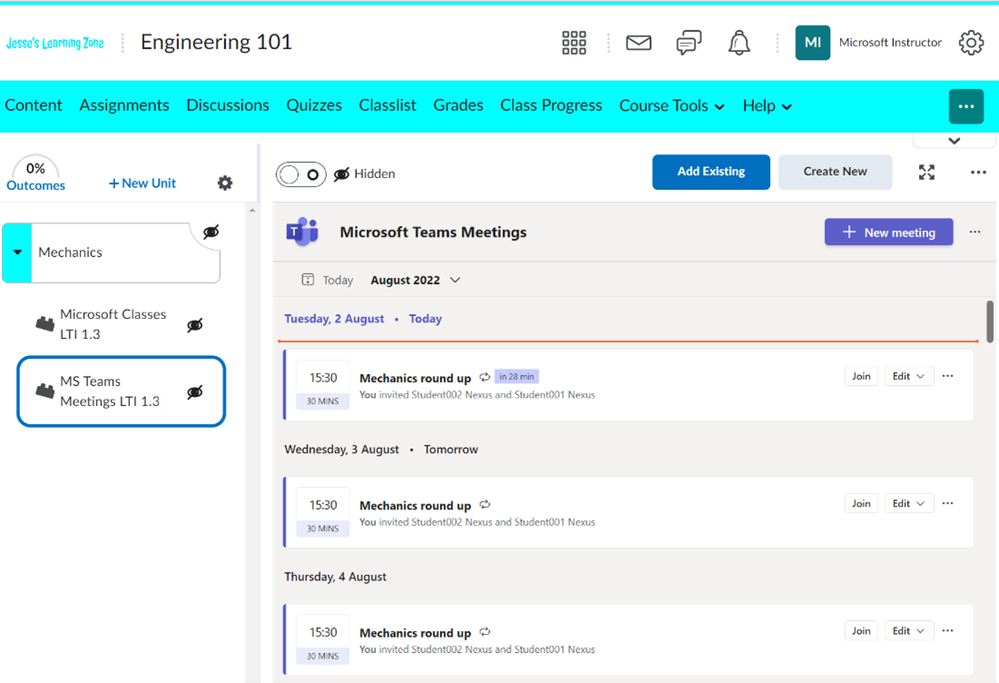This screenshot has width=999, height=683.
Task: Open the Grades nav item
Action: [x=458, y=105]
